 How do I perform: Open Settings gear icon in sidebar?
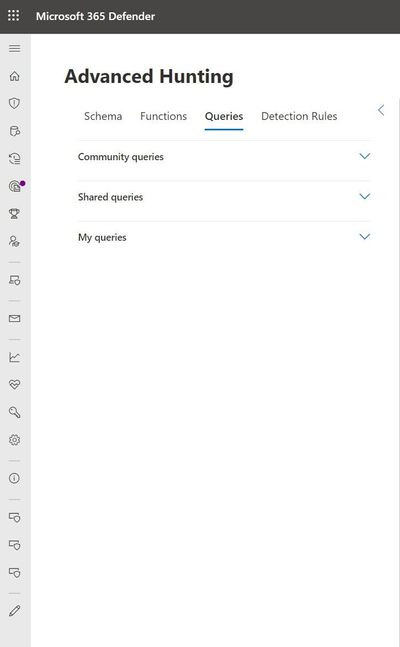tap(14, 440)
